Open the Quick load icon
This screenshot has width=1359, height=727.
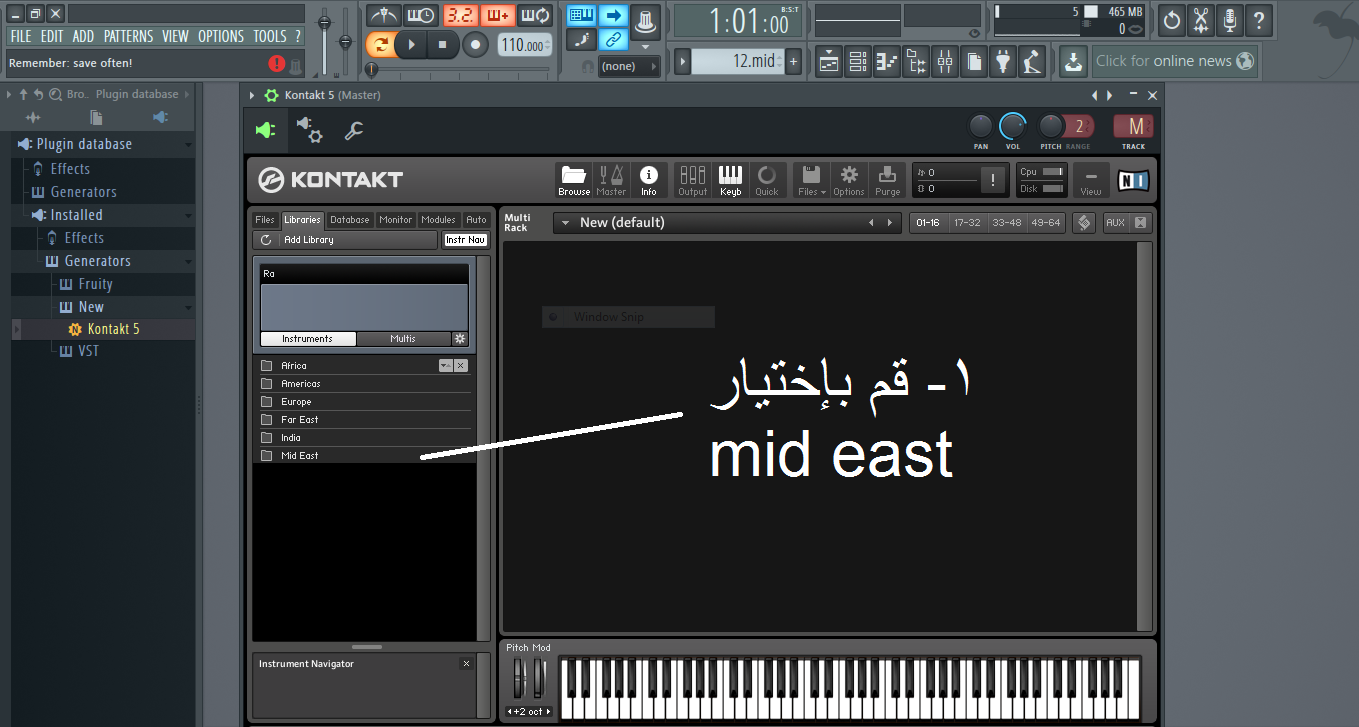767,180
